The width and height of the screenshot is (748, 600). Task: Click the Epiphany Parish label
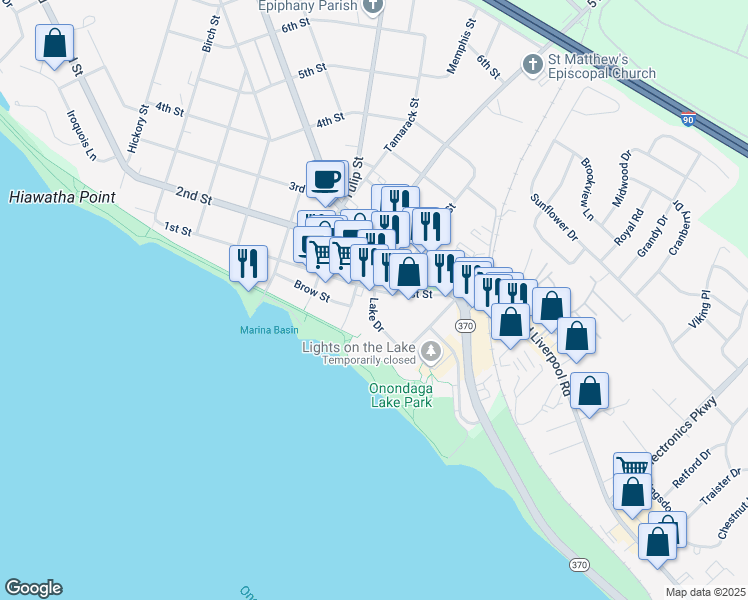click(x=308, y=6)
